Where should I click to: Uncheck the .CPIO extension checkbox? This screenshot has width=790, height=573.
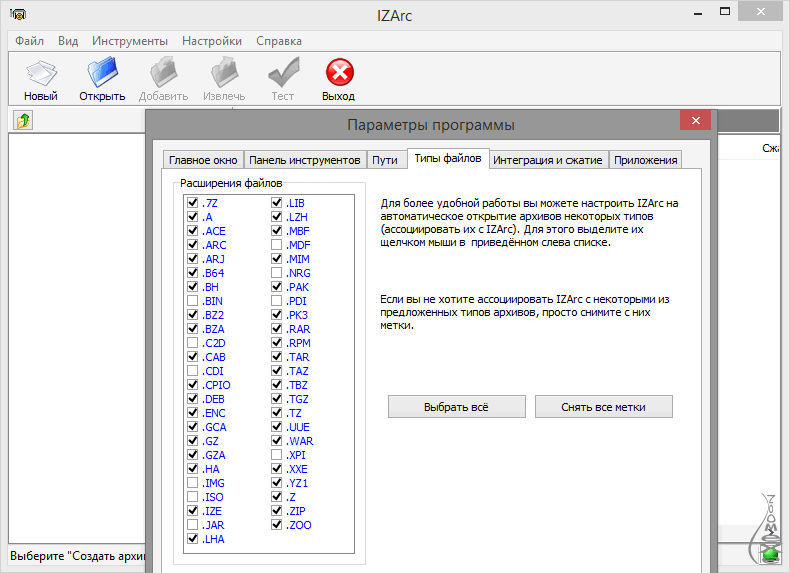click(x=192, y=385)
